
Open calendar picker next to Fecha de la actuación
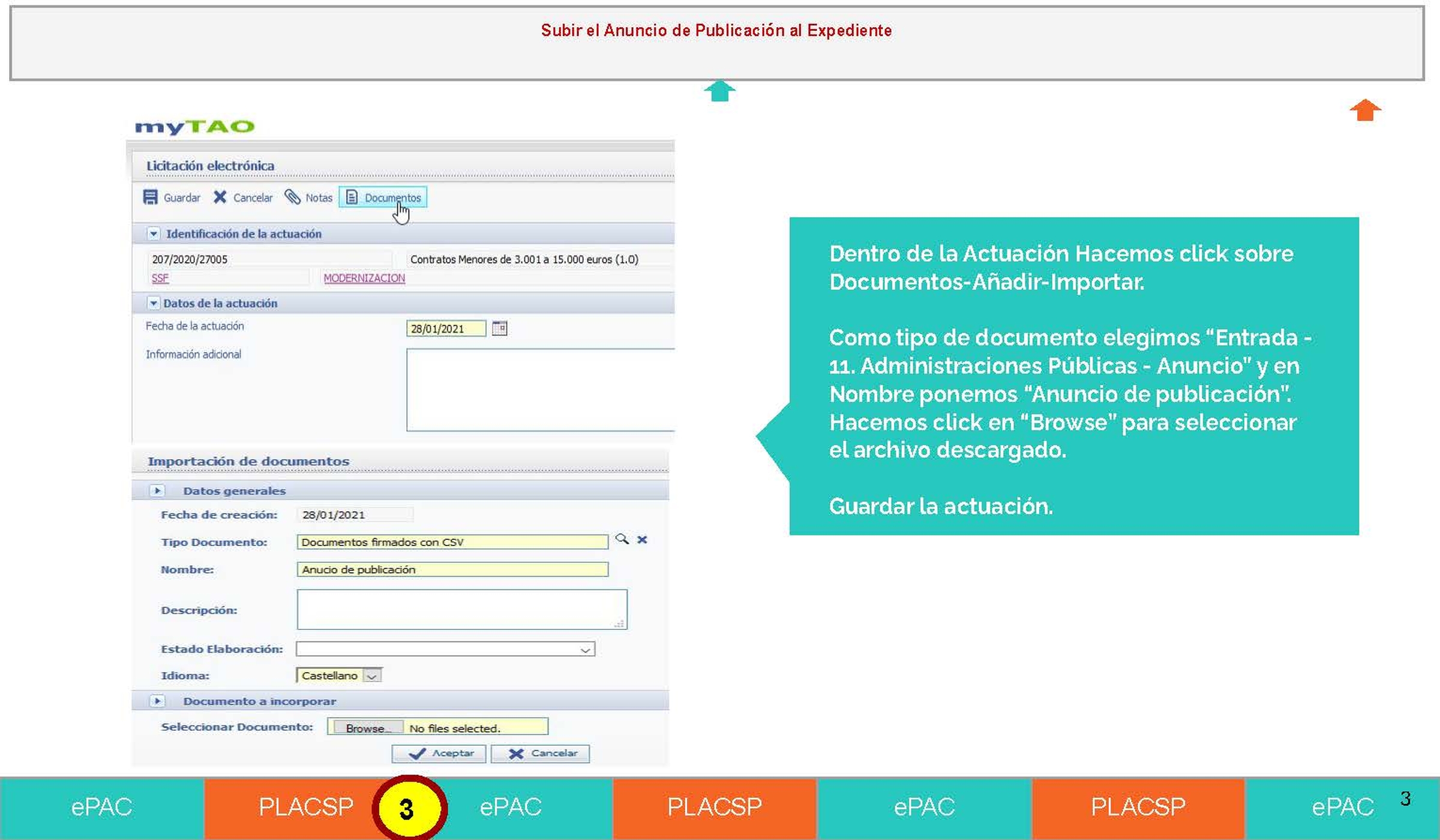[x=499, y=328]
